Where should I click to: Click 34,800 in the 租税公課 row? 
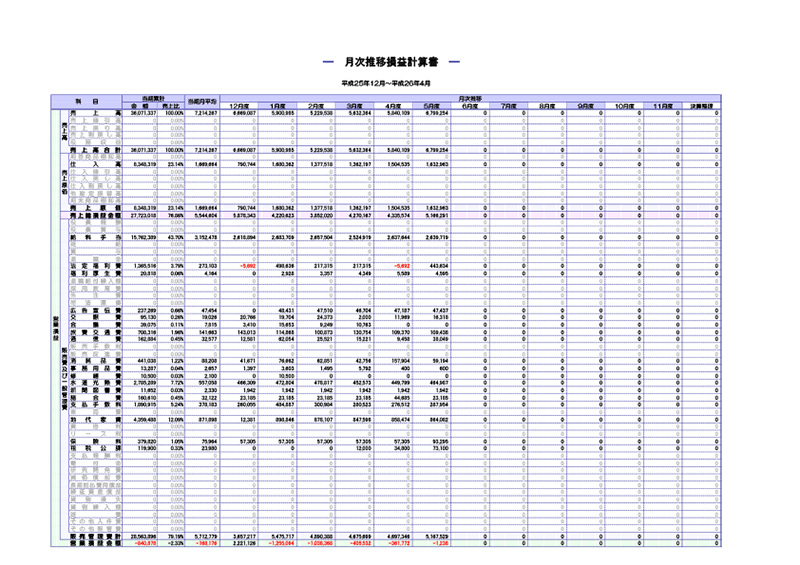click(402, 448)
